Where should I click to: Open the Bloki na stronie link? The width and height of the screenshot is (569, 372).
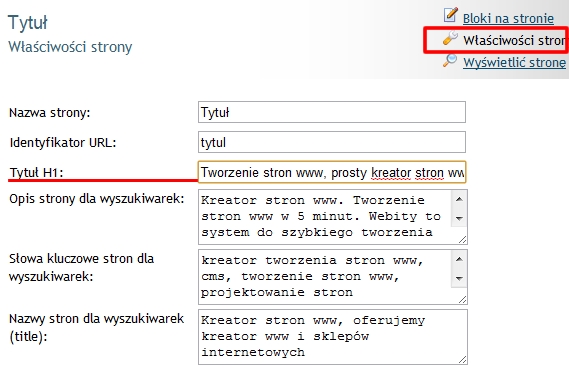(508, 18)
